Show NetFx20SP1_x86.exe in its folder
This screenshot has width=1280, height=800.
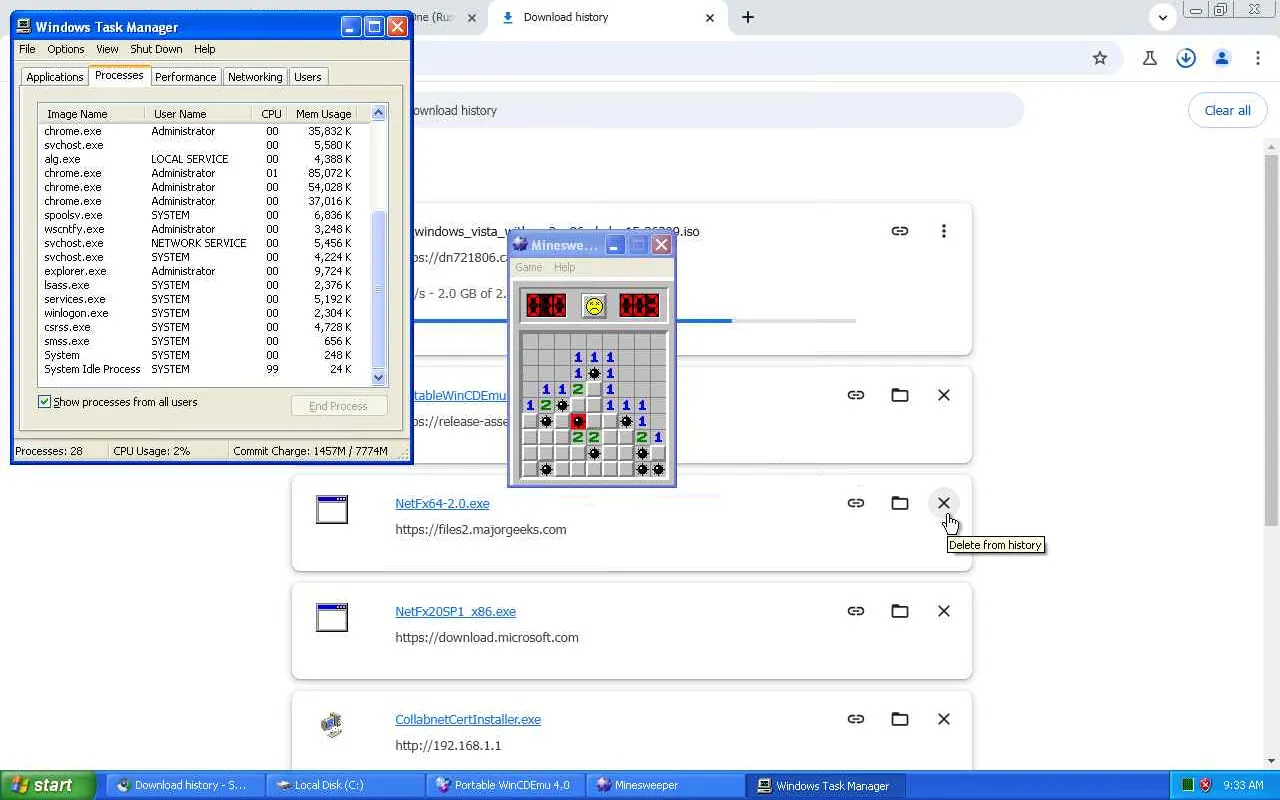pos(900,611)
